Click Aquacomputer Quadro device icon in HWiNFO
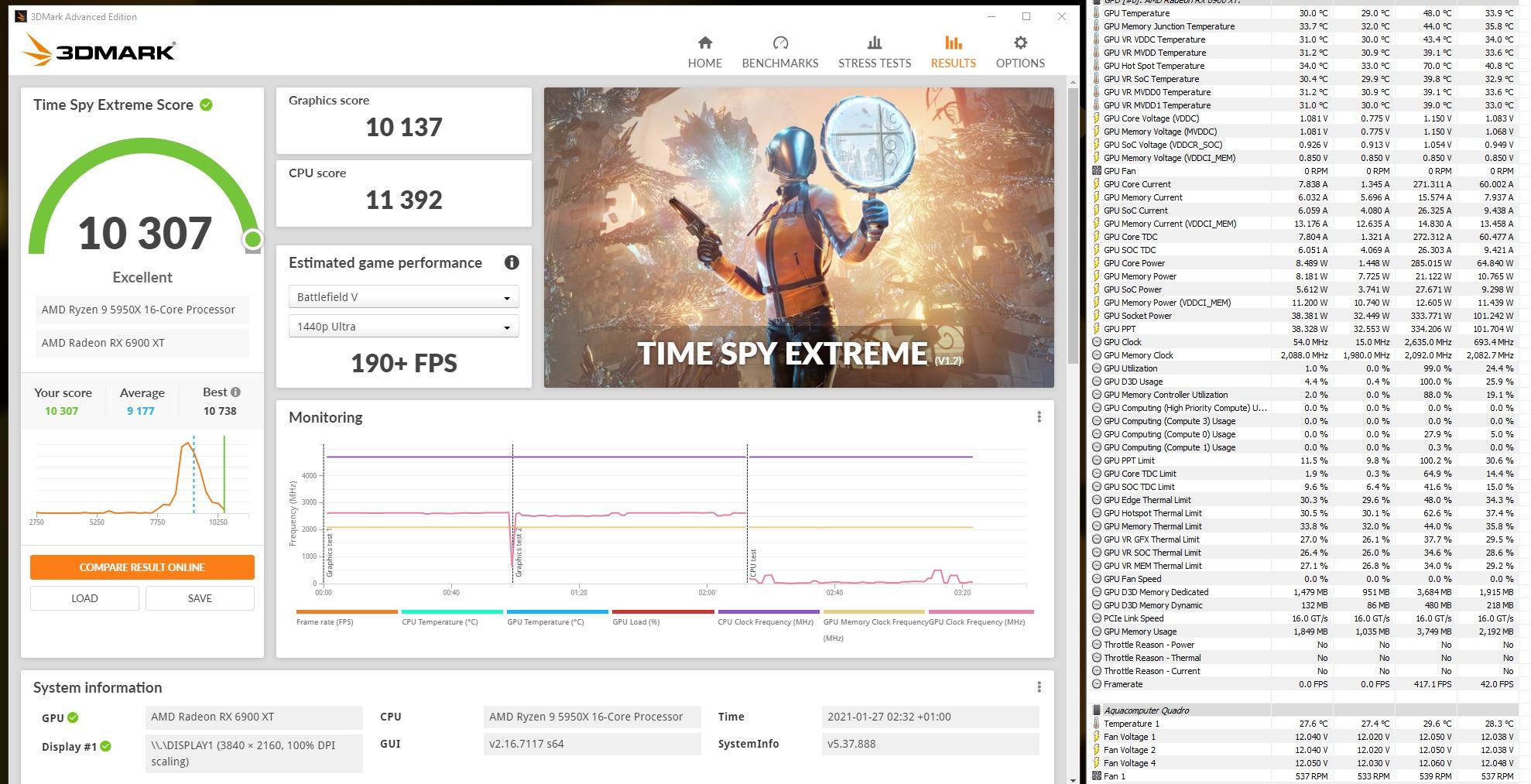1531x784 pixels. pyautogui.click(x=1096, y=710)
